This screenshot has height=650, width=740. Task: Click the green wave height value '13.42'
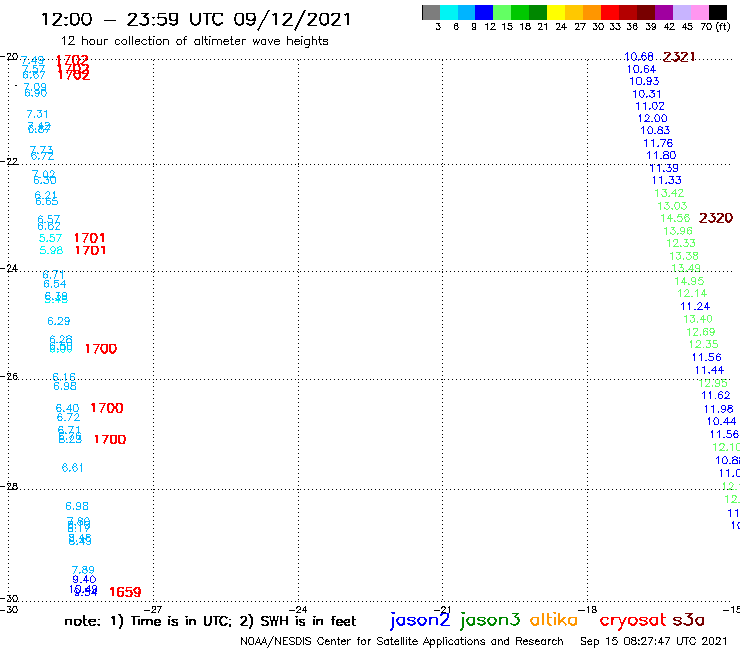click(669, 193)
